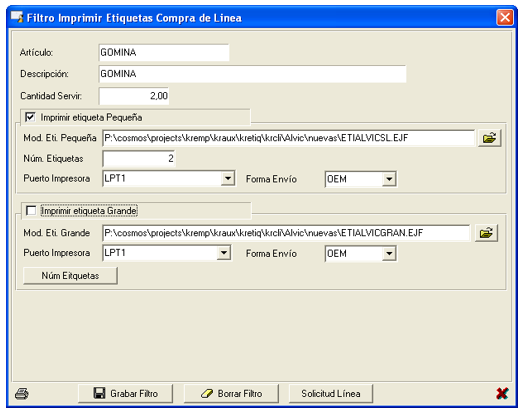Click the red X cancel icon
Image resolution: width=524 pixels, height=413 pixels.
click(x=502, y=394)
